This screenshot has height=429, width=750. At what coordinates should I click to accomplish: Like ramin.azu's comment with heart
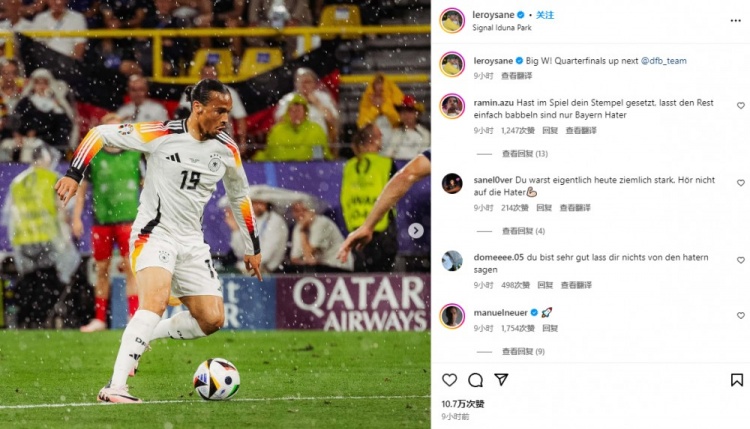click(740, 106)
